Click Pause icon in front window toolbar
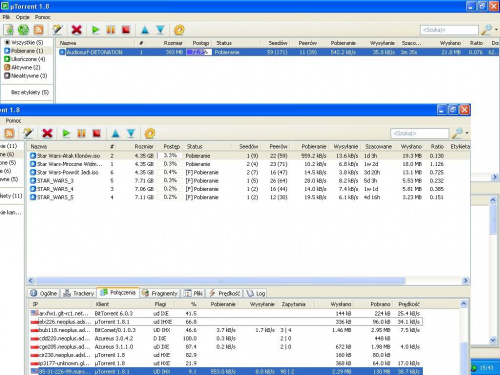Image resolution: width=500 pixels, height=375 pixels. coord(81,133)
